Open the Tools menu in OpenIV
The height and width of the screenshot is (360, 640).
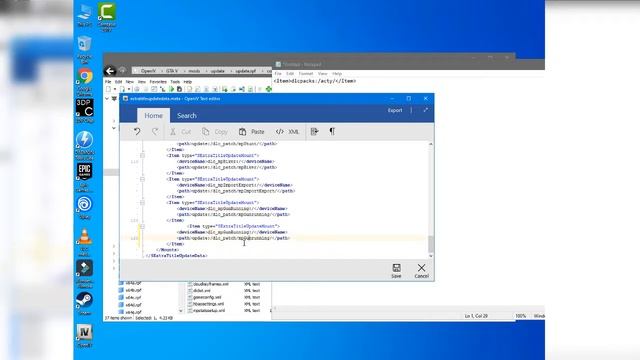pyautogui.click(x=175, y=82)
